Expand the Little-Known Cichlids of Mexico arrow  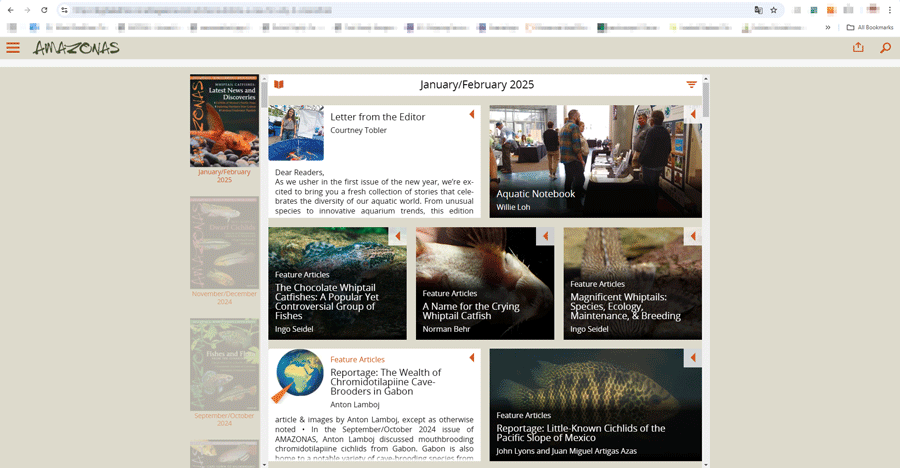(x=693, y=358)
